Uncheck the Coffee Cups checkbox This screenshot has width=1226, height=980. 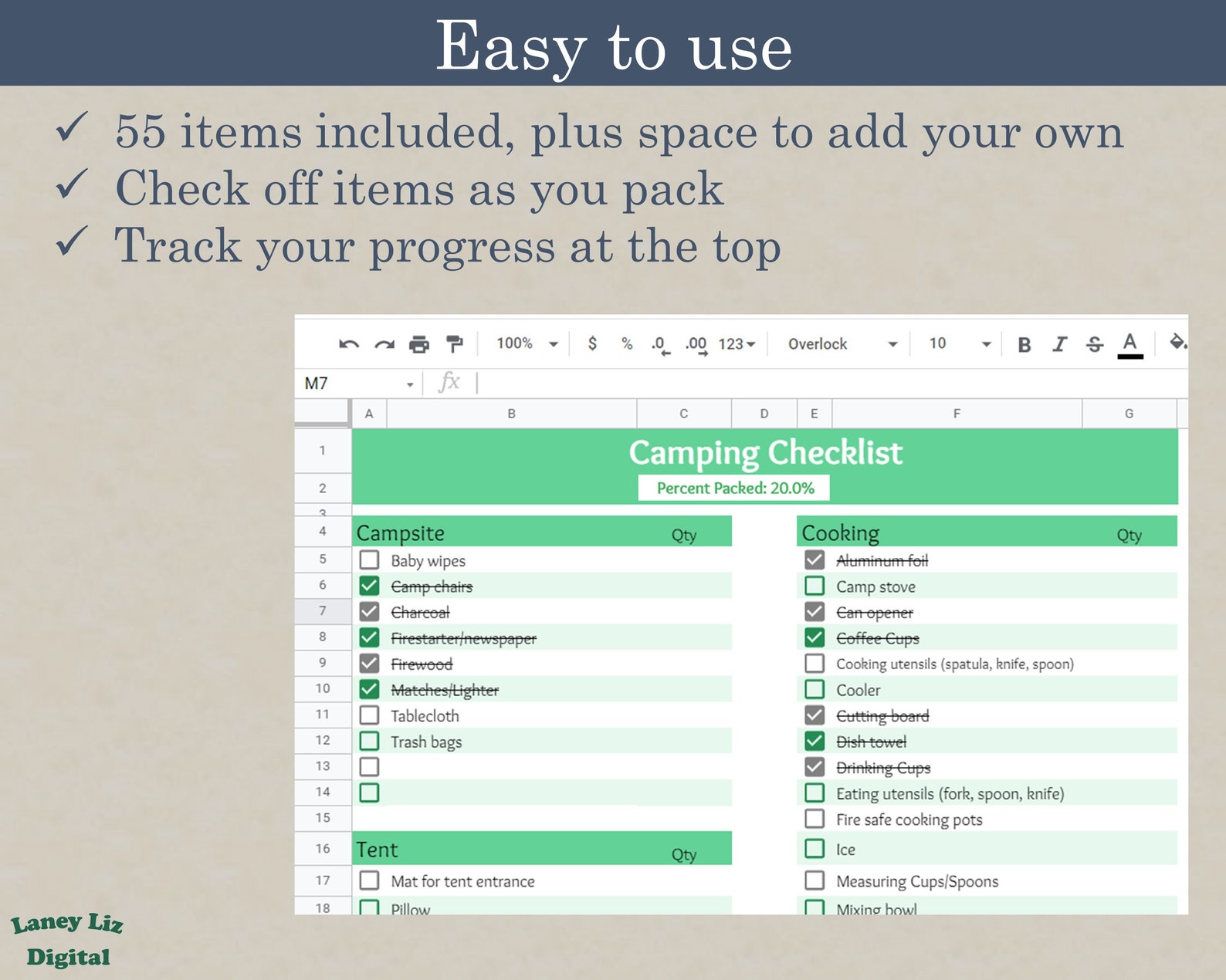click(x=815, y=637)
